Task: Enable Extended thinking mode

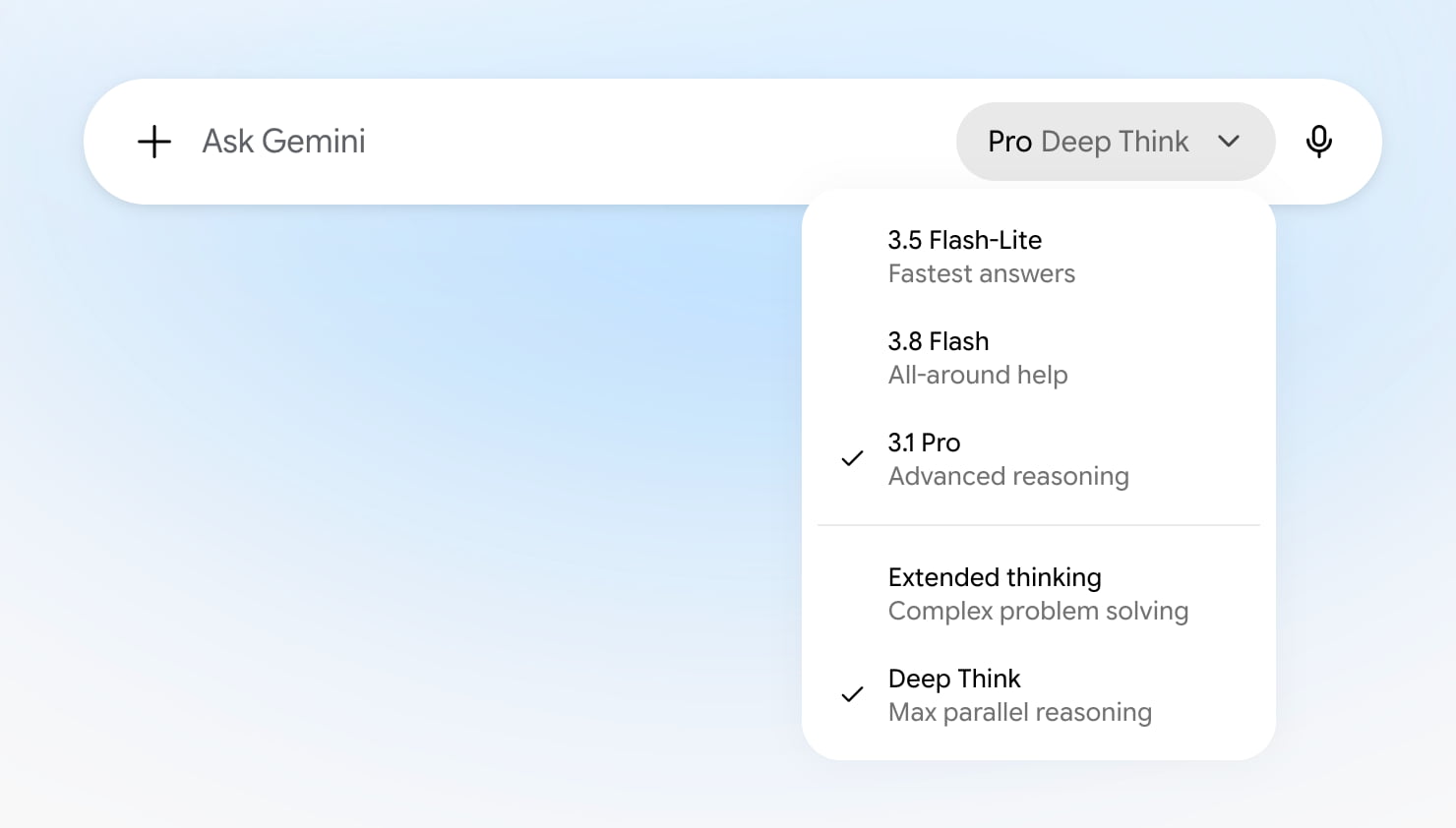Action: [1039, 594]
